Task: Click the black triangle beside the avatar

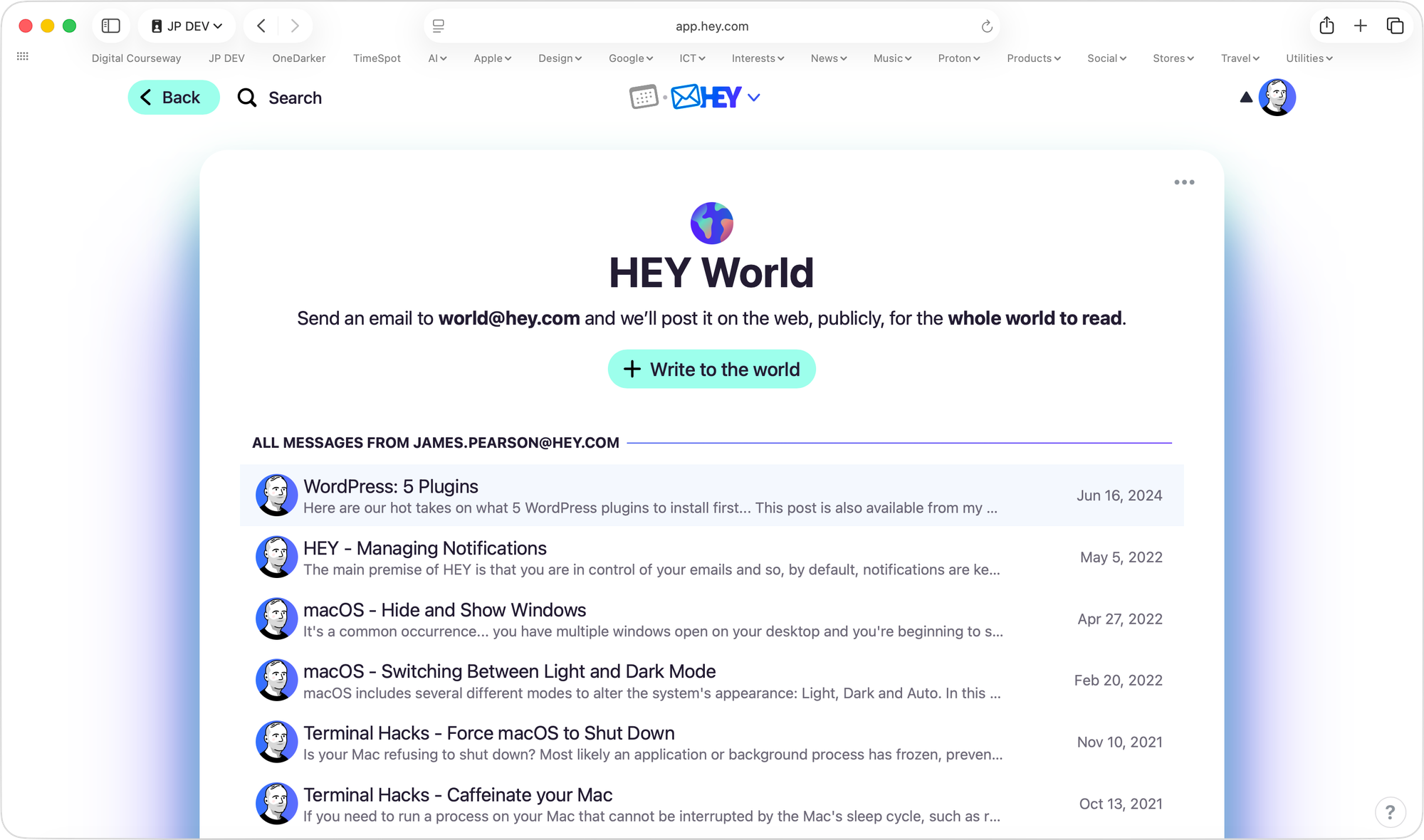Action: pos(1246,98)
